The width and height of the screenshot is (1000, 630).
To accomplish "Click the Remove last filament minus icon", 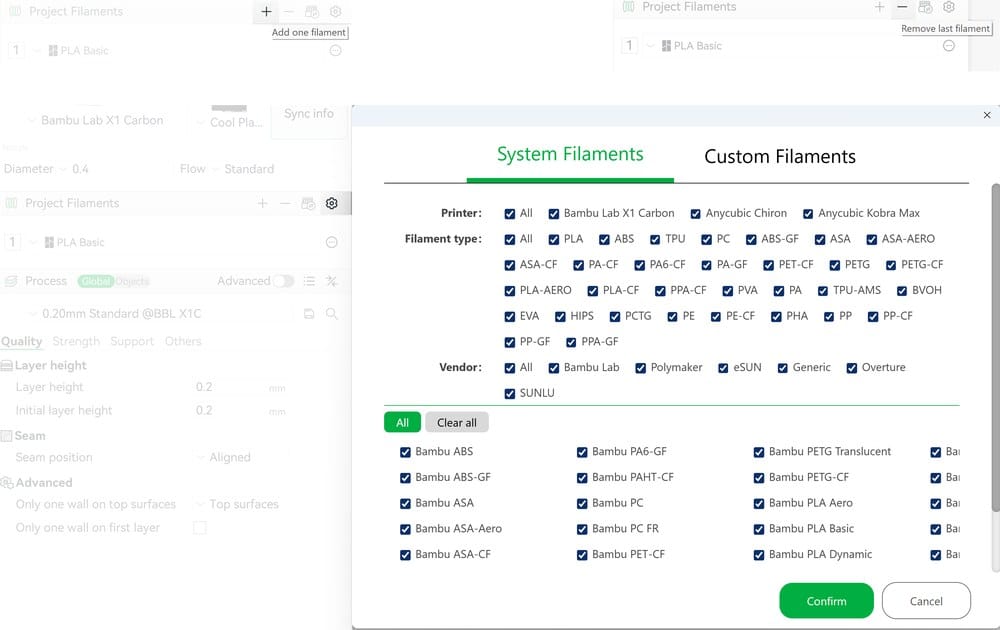I will click(x=902, y=7).
